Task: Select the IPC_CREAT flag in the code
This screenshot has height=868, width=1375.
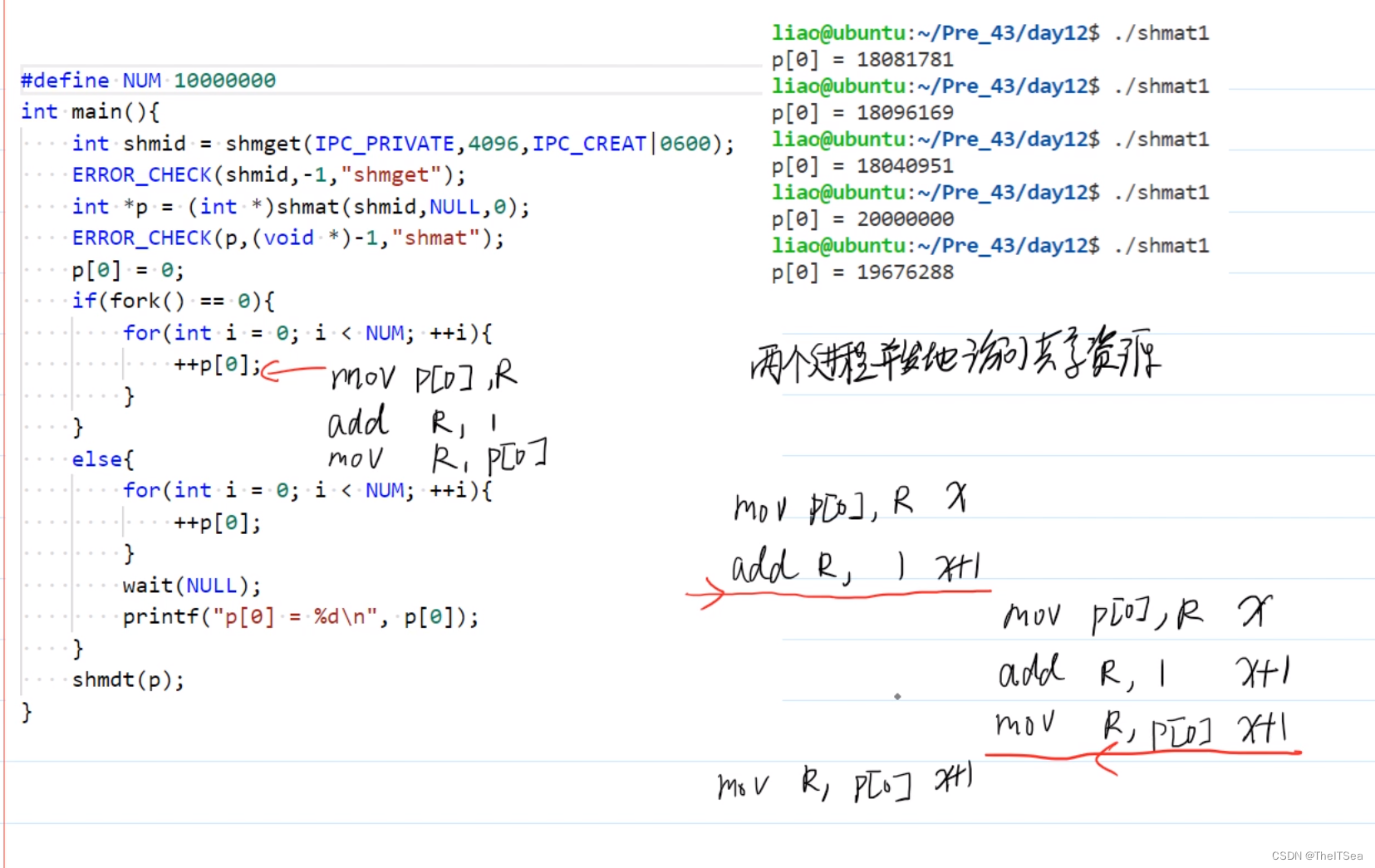Action: (589, 144)
